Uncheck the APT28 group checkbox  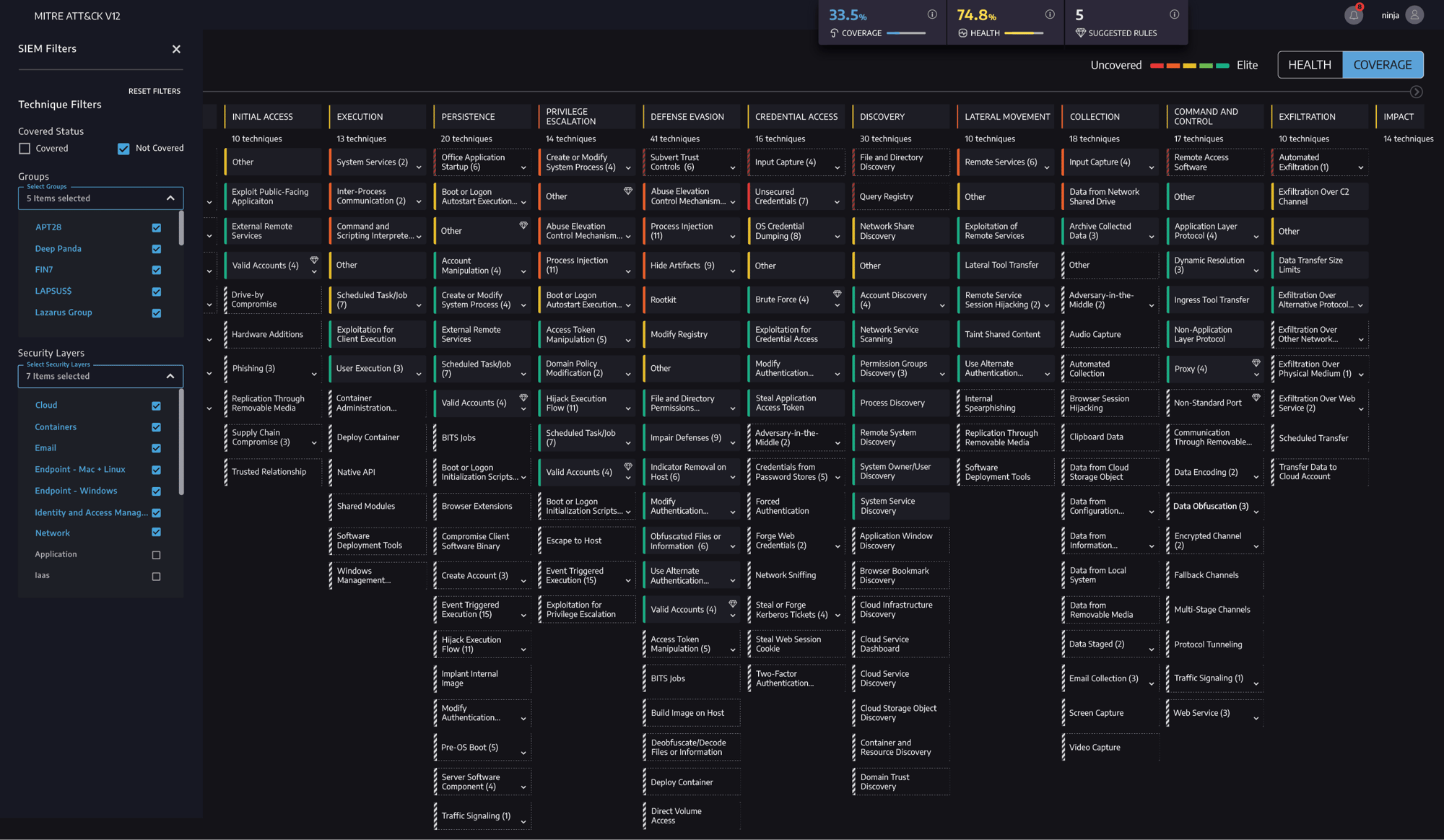[157, 227]
